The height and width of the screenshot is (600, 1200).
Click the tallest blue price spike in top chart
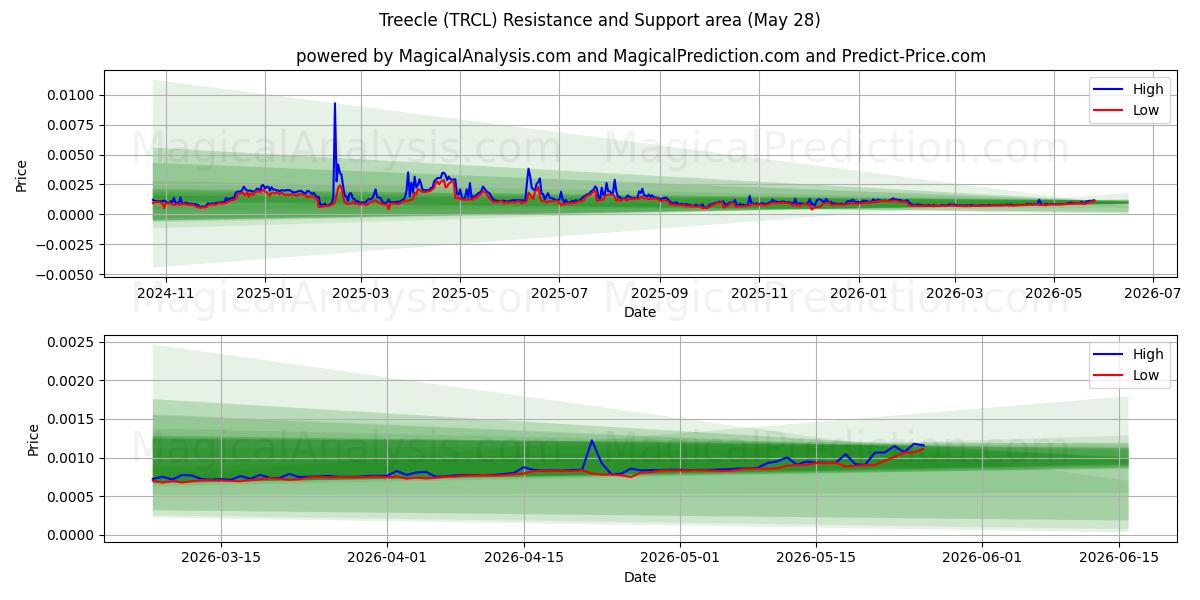[x=335, y=104]
